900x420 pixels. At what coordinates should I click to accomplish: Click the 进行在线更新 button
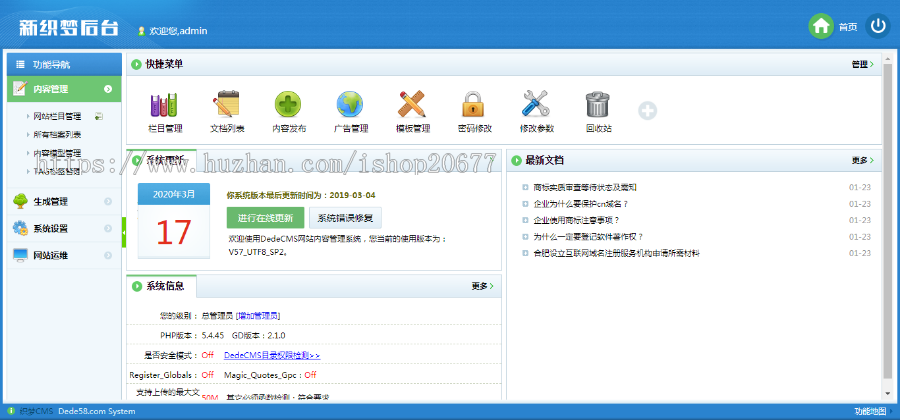265,218
